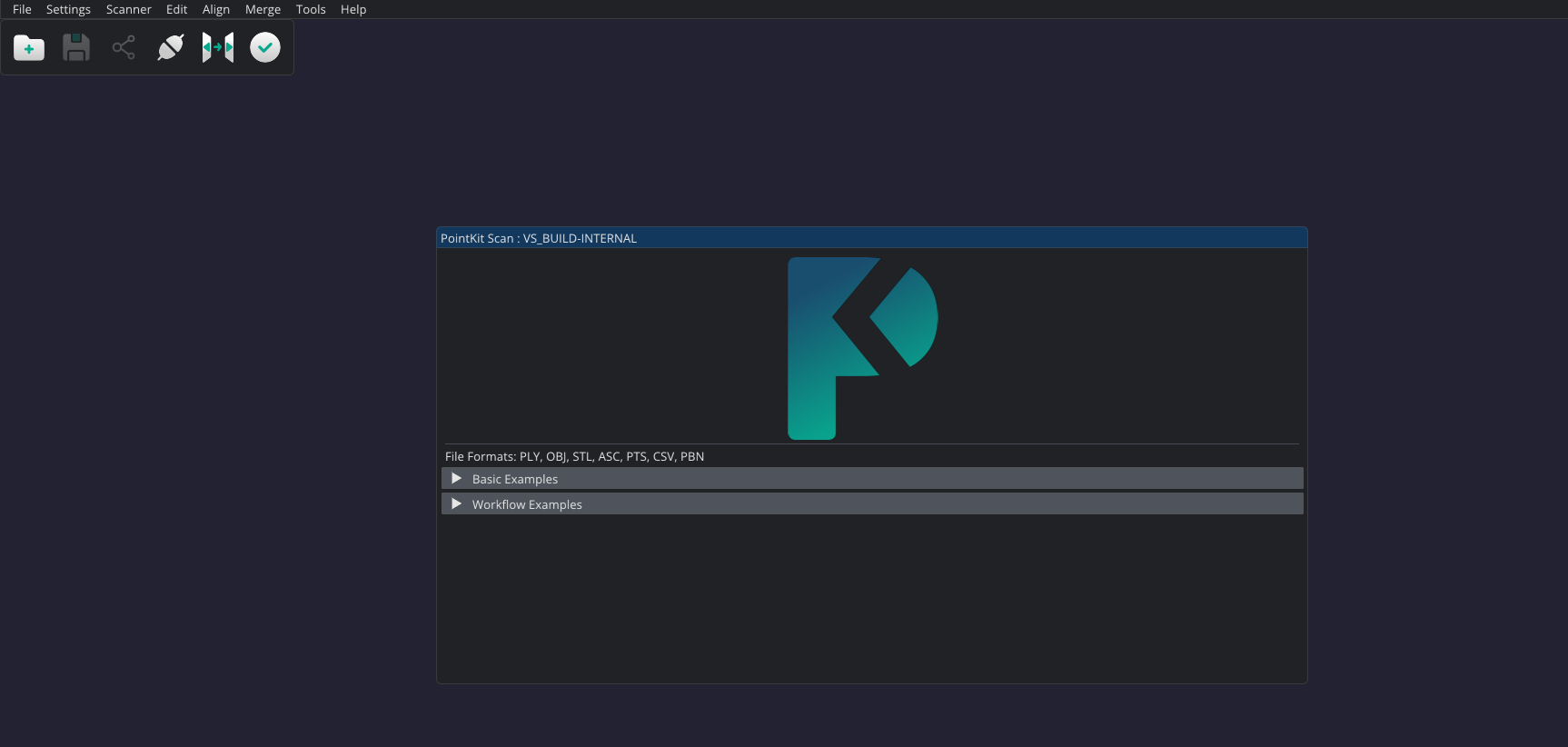This screenshot has height=747, width=1568.
Task: Click the green checkmark icon
Action: (x=265, y=47)
